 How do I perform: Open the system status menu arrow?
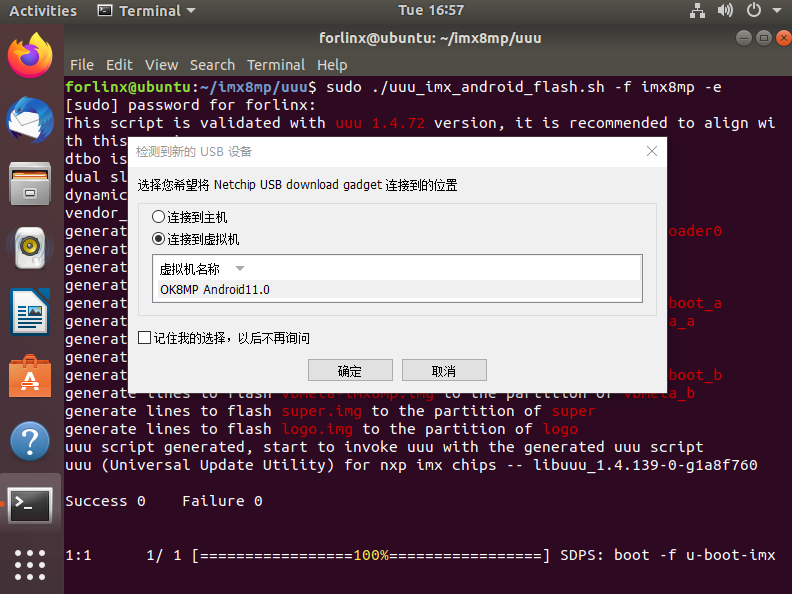(778, 11)
